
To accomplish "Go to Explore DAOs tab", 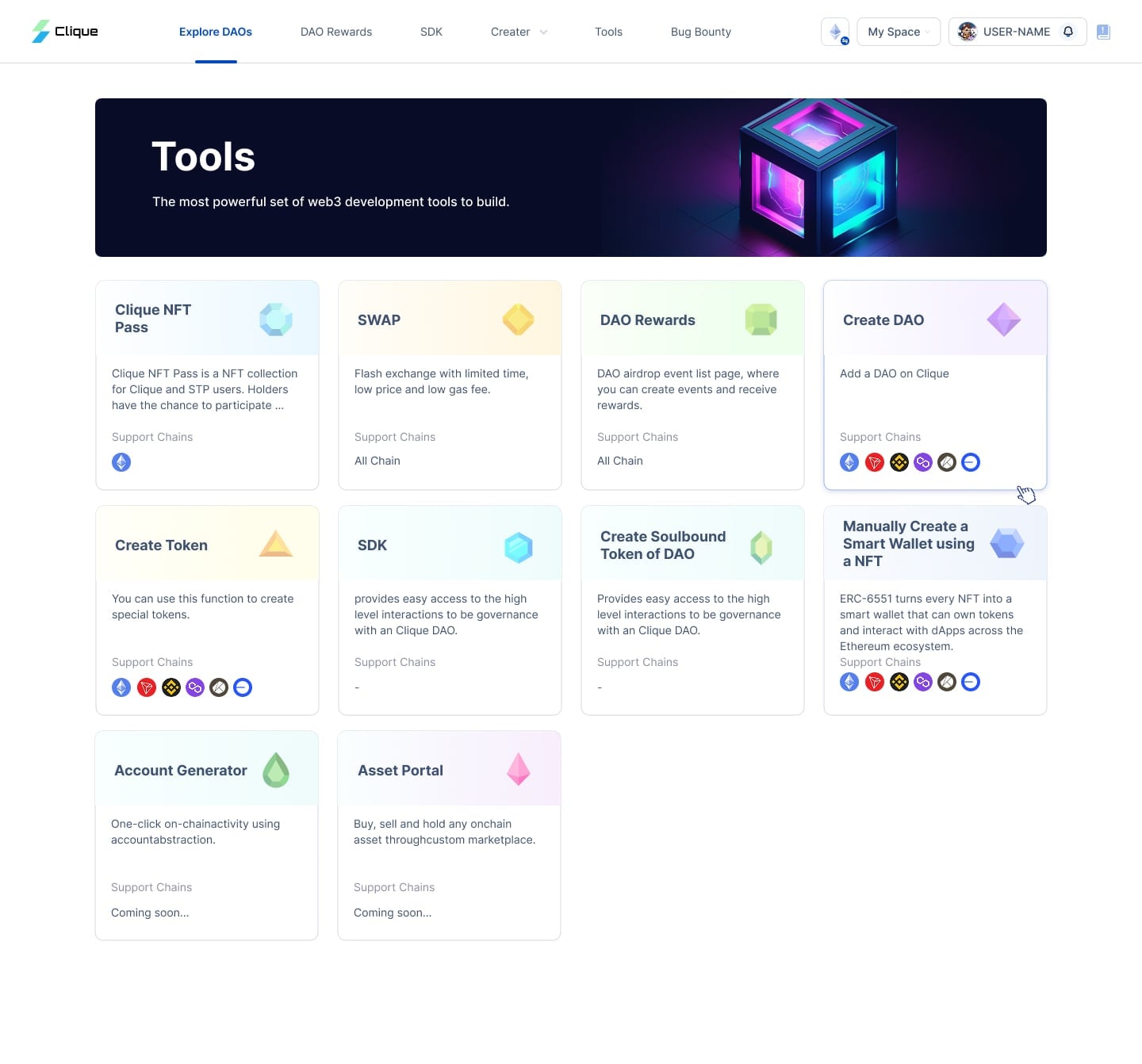I will click(x=216, y=32).
